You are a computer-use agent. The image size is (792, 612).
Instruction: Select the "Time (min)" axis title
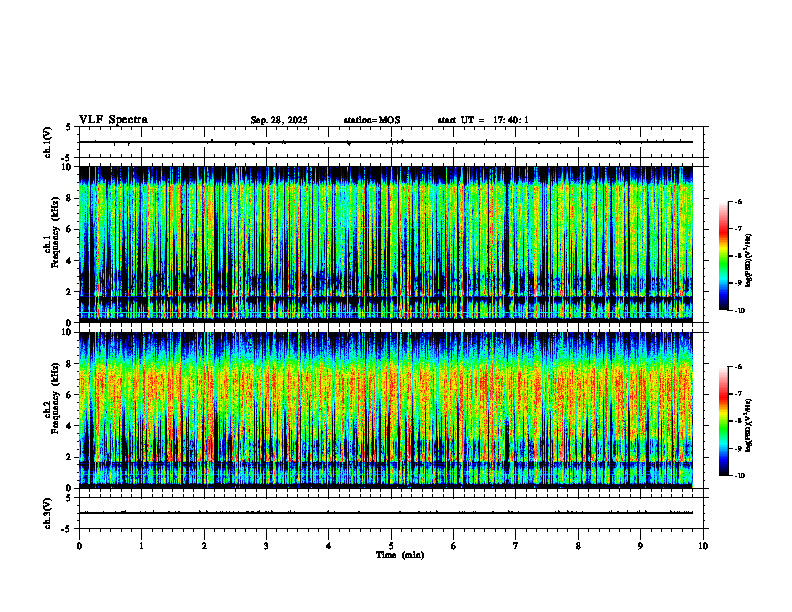[400, 555]
